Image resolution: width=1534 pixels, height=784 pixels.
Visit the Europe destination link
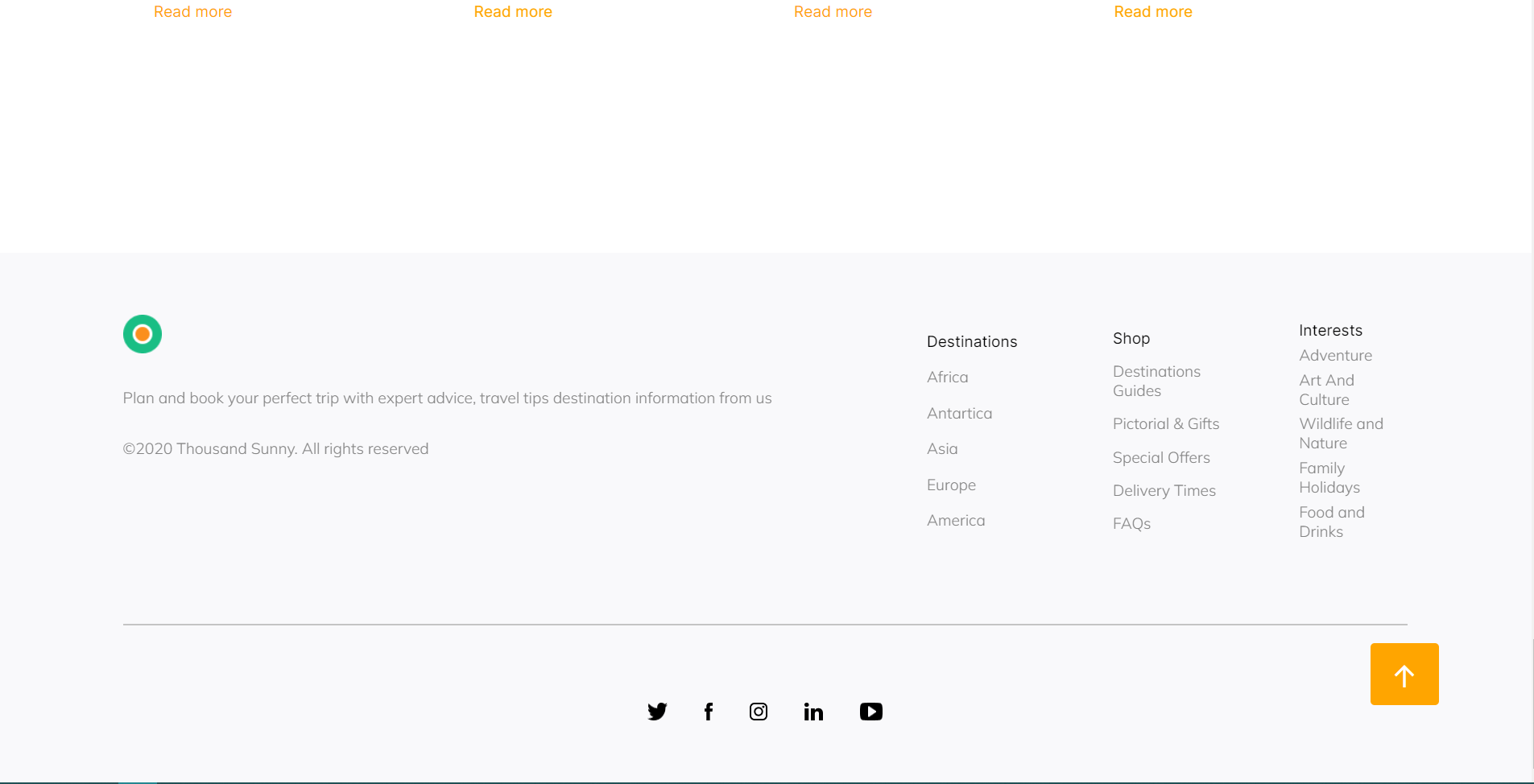[951, 485]
